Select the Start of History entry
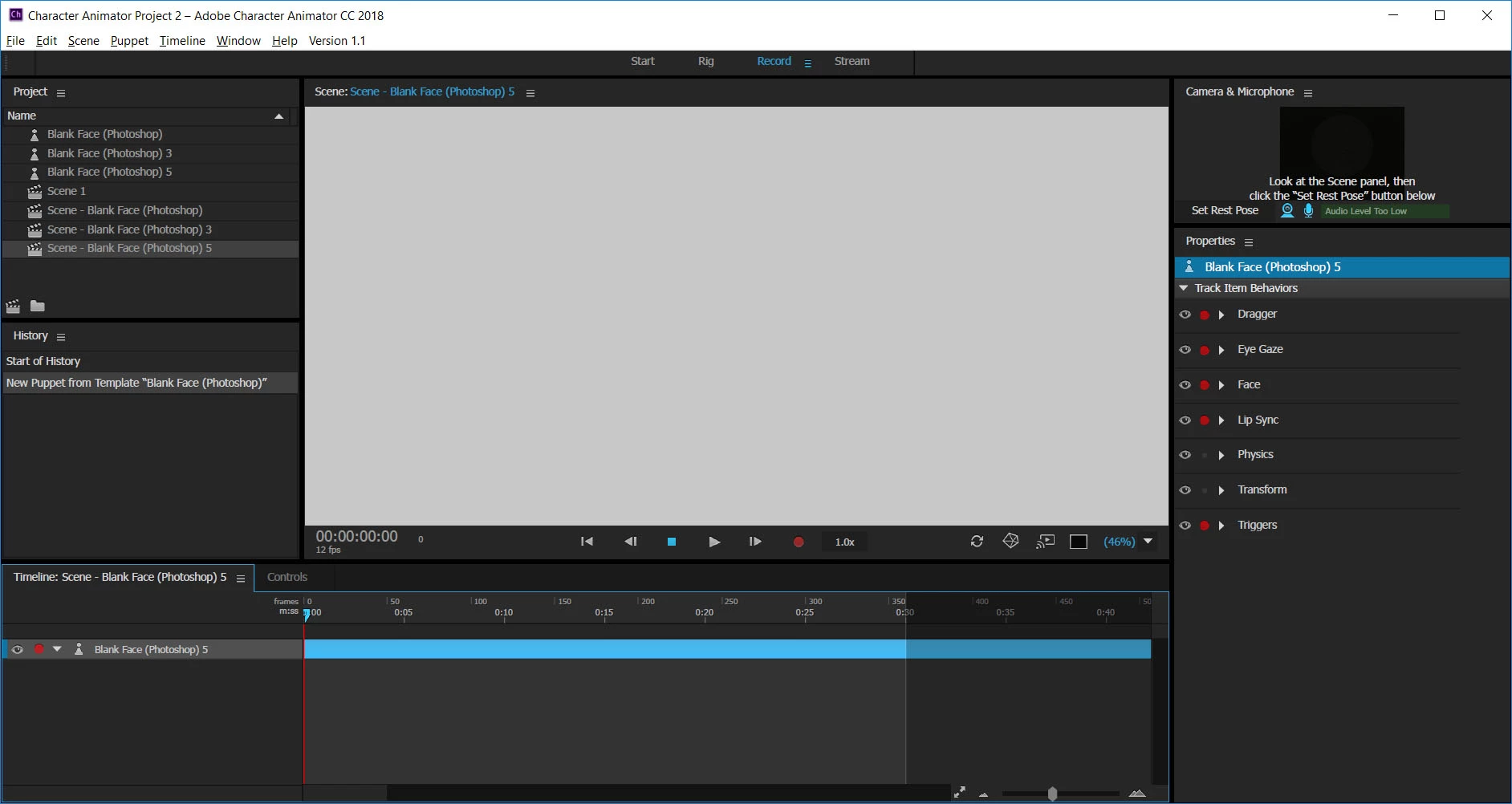This screenshot has width=1512, height=804. pyautogui.click(x=151, y=361)
